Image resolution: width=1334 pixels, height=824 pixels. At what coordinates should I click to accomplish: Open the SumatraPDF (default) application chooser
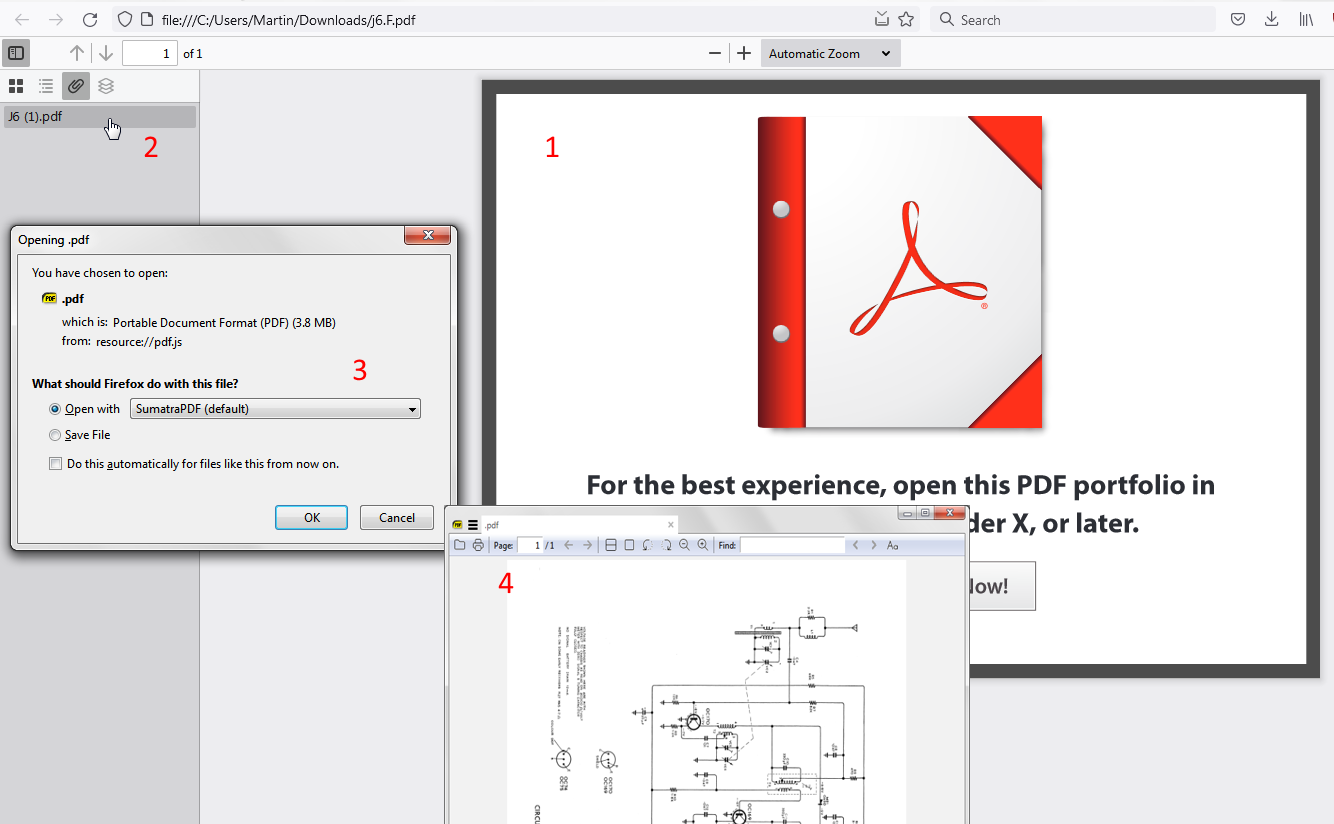(274, 408)
